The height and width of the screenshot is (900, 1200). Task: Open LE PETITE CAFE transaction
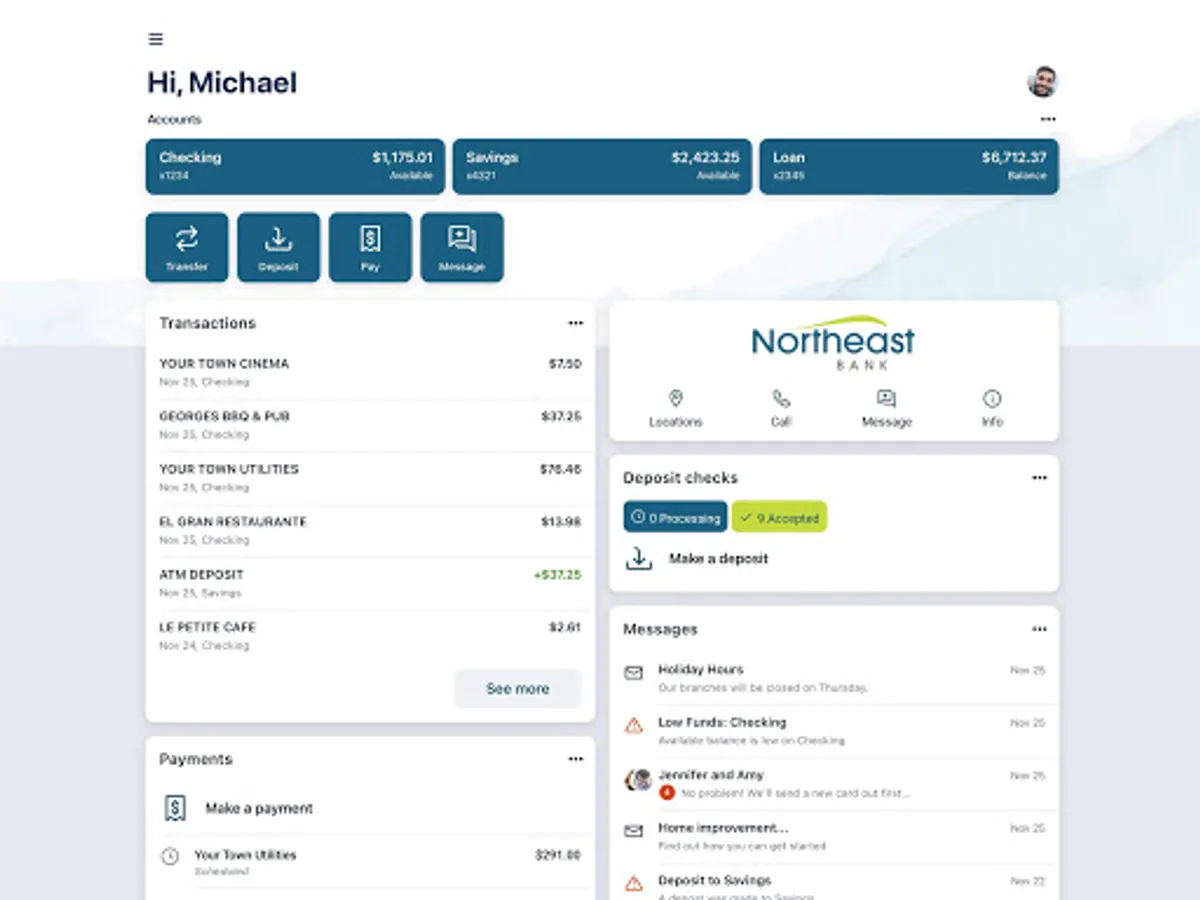coord(370,636)
